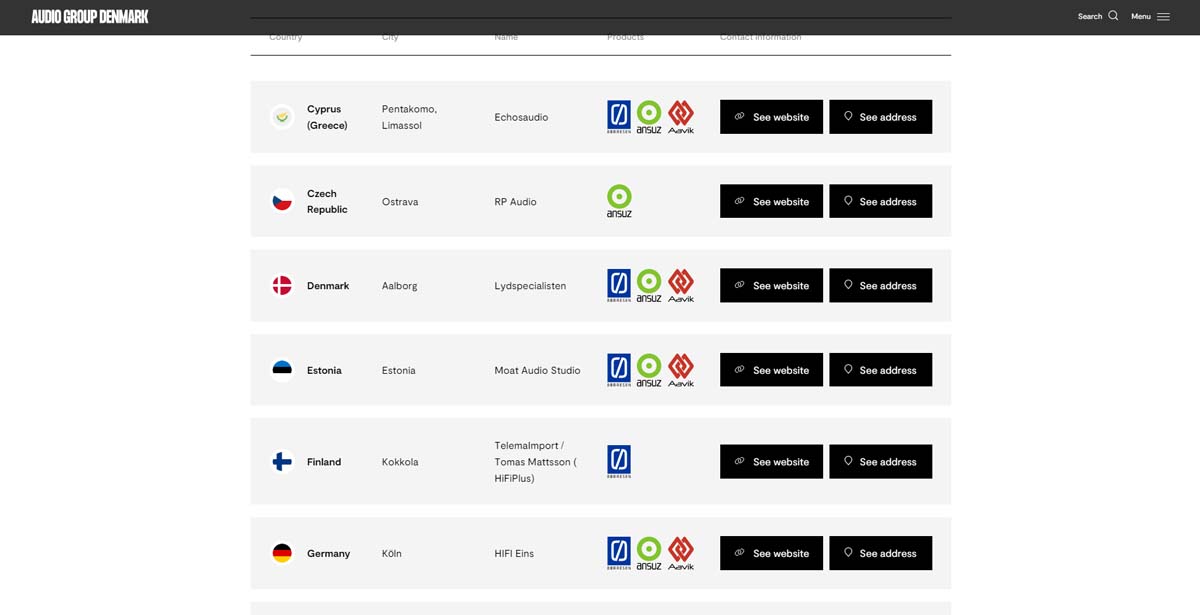Viewport: 1200px width, 615px height.
Task: Click the Finland flag icon
Action: tap(282, 462)
